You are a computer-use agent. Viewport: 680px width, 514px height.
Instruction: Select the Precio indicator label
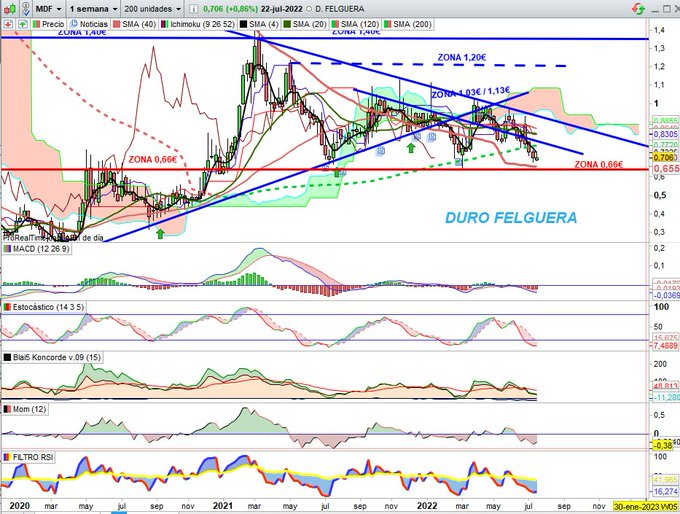[x=49, y=24]
